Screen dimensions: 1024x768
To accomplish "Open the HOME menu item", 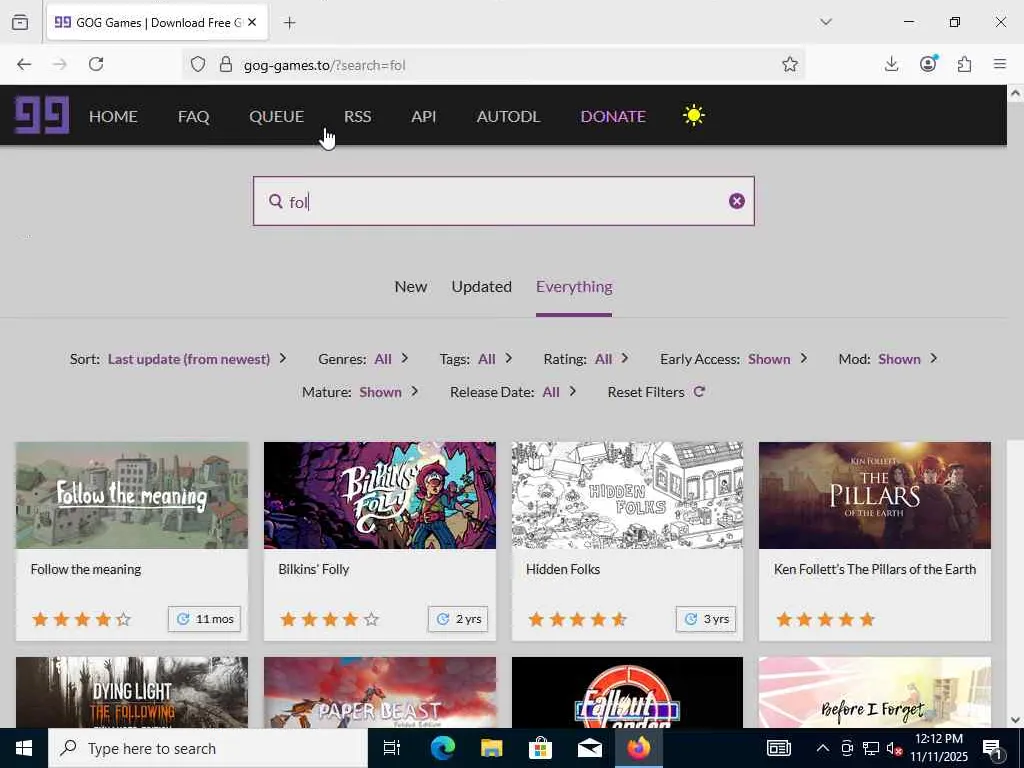I will click(113, 116).
